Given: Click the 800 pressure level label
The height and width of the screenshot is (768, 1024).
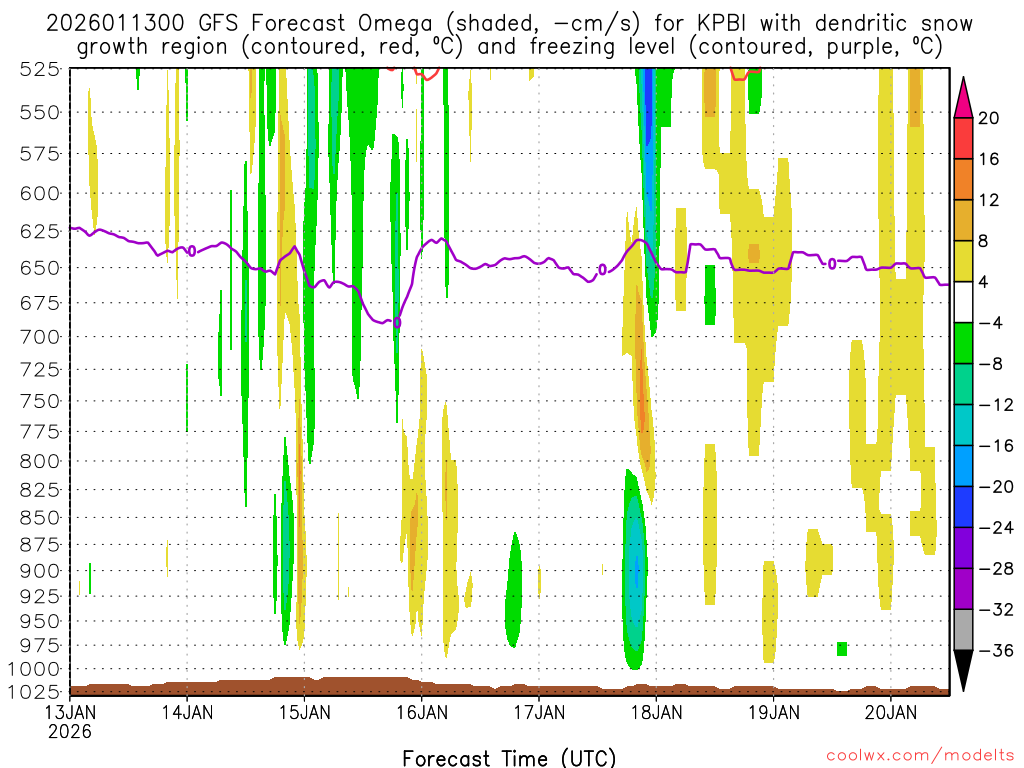Looking at the screenshot, I should (x=40, y=461).
